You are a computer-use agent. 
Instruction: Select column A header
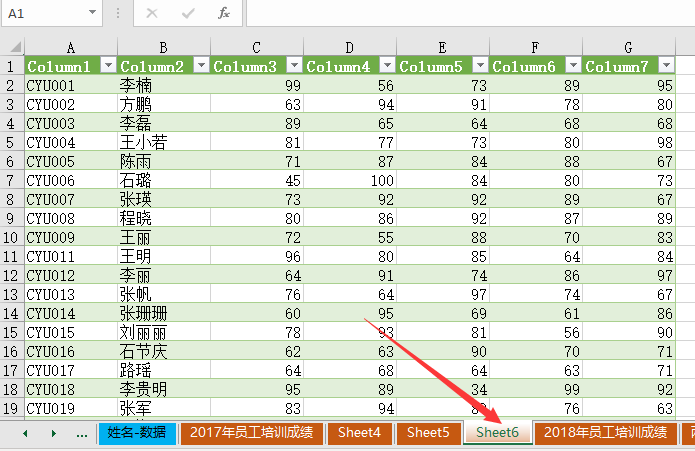(x=71, y=47)
